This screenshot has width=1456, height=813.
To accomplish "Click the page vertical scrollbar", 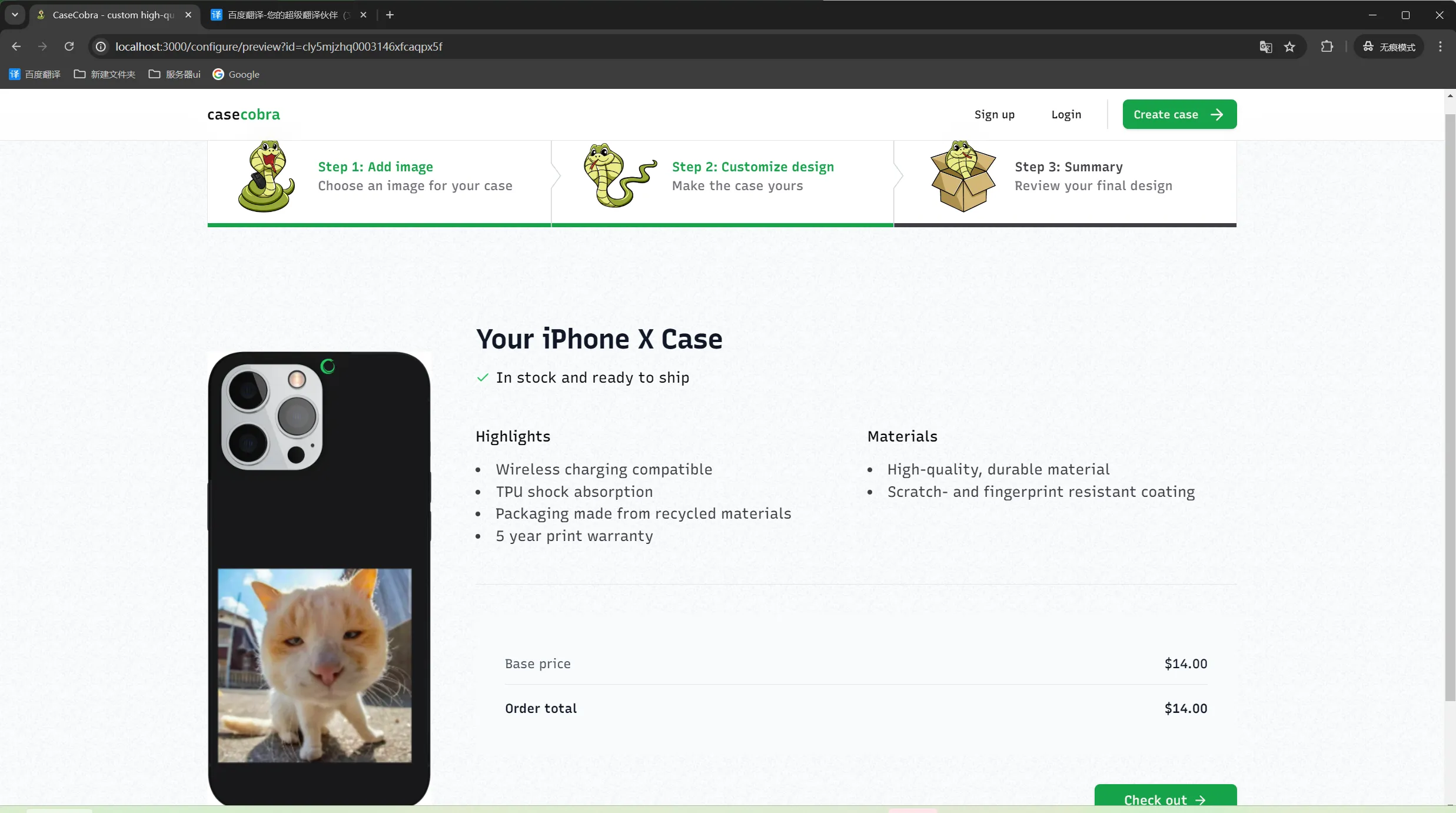I will (1450, 406).
